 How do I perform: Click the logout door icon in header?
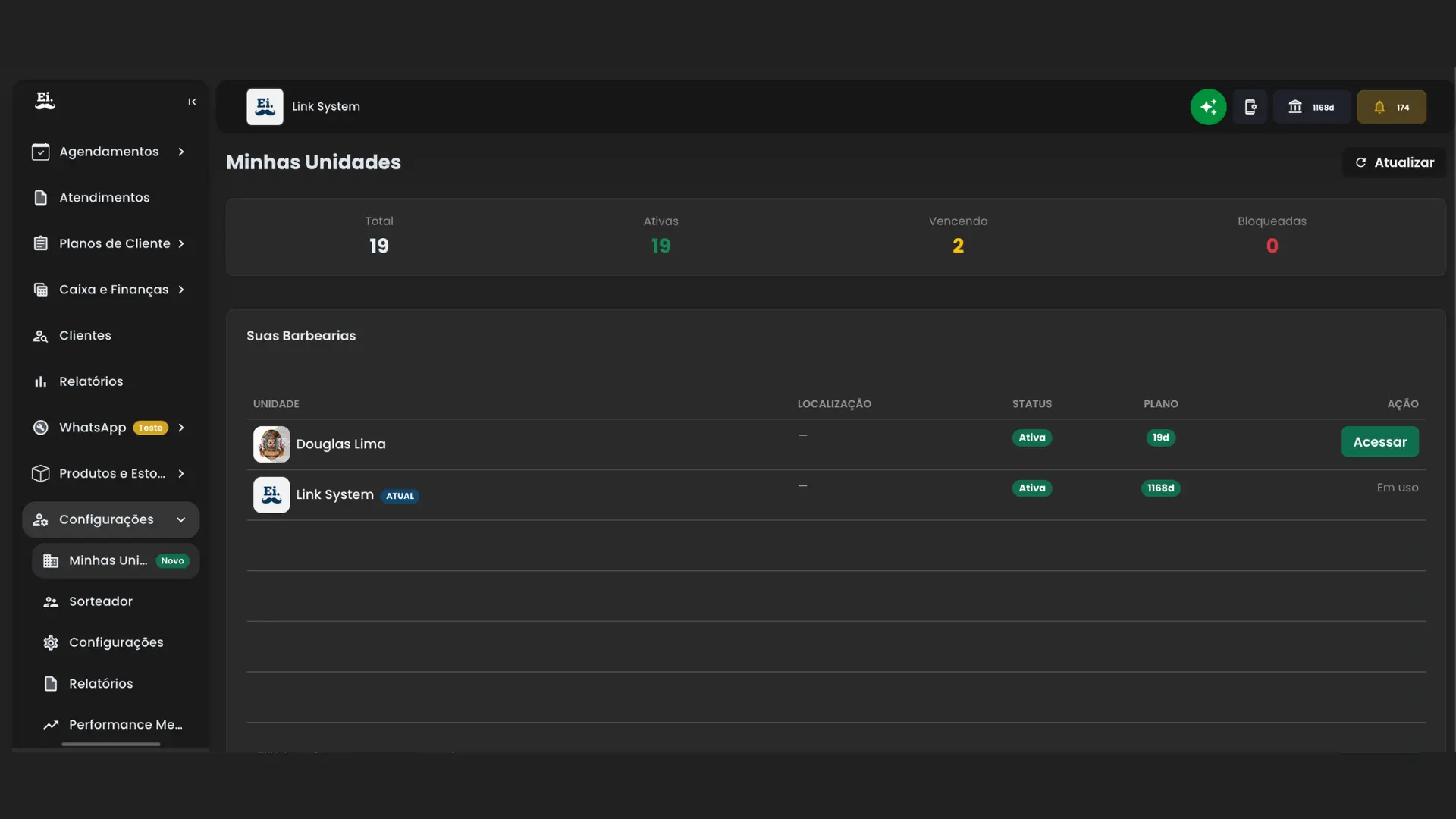1250,107
